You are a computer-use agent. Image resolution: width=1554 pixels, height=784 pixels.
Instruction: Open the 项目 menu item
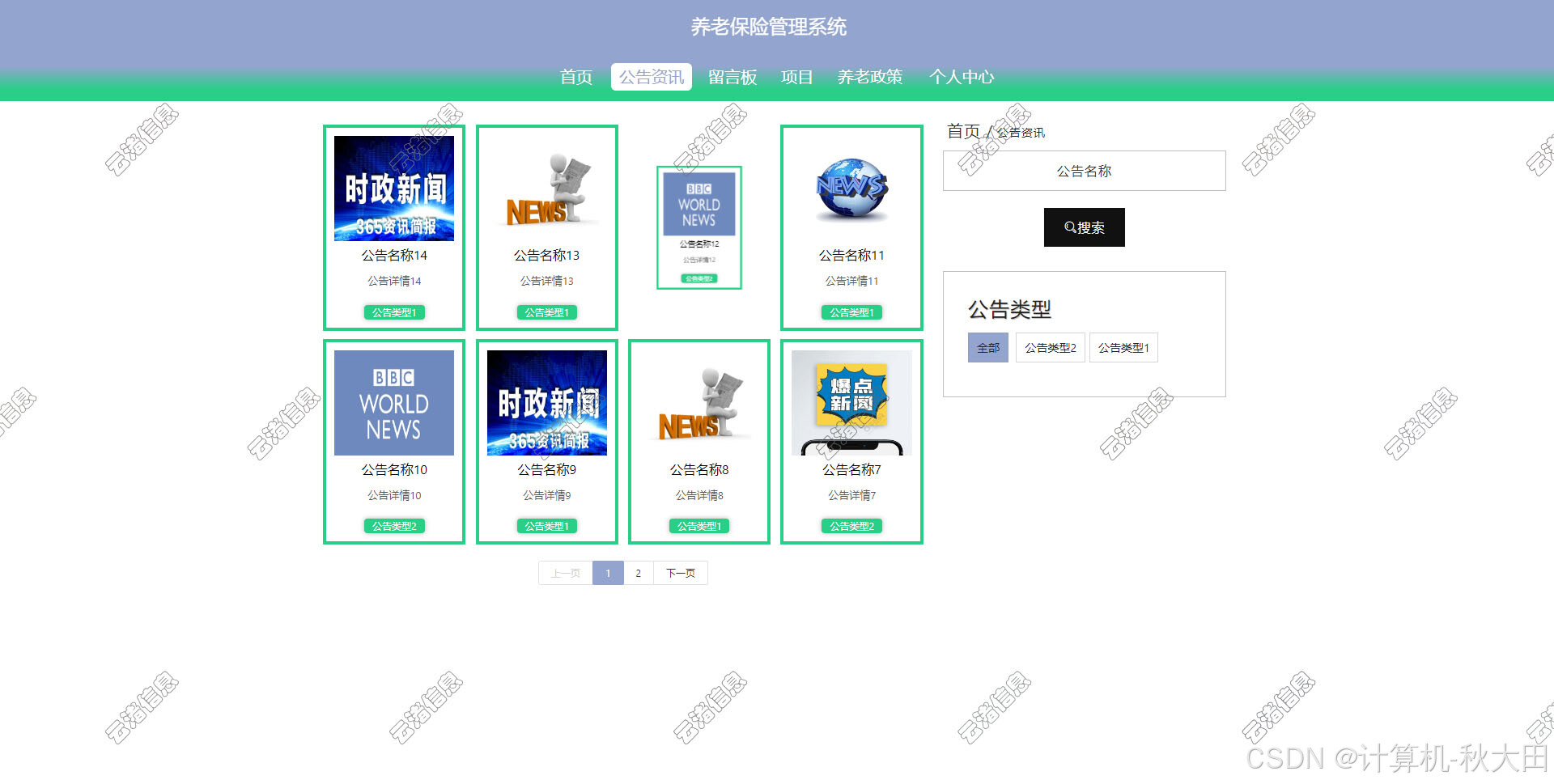[x=796, y=77]
